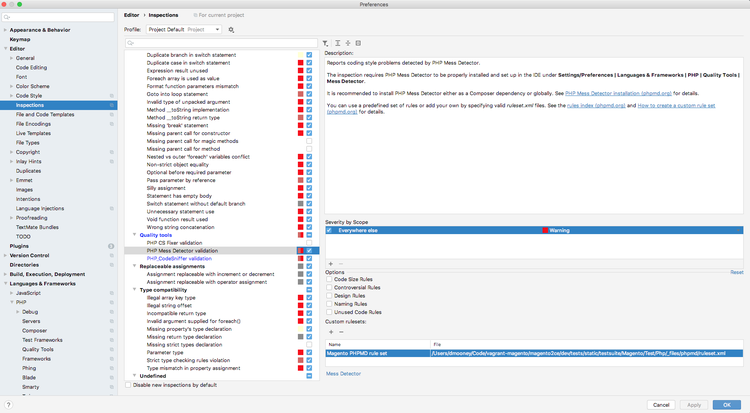The height and width of the screenshot is (413, 750).
Task: Check the Naming Rules option
Action: [x=329, y=303]
